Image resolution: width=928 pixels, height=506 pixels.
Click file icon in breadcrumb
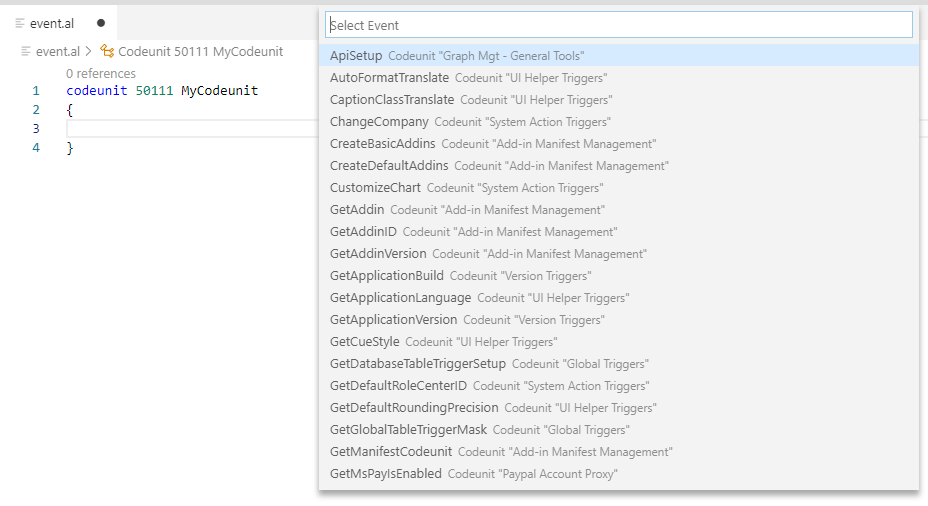(26, 51)
